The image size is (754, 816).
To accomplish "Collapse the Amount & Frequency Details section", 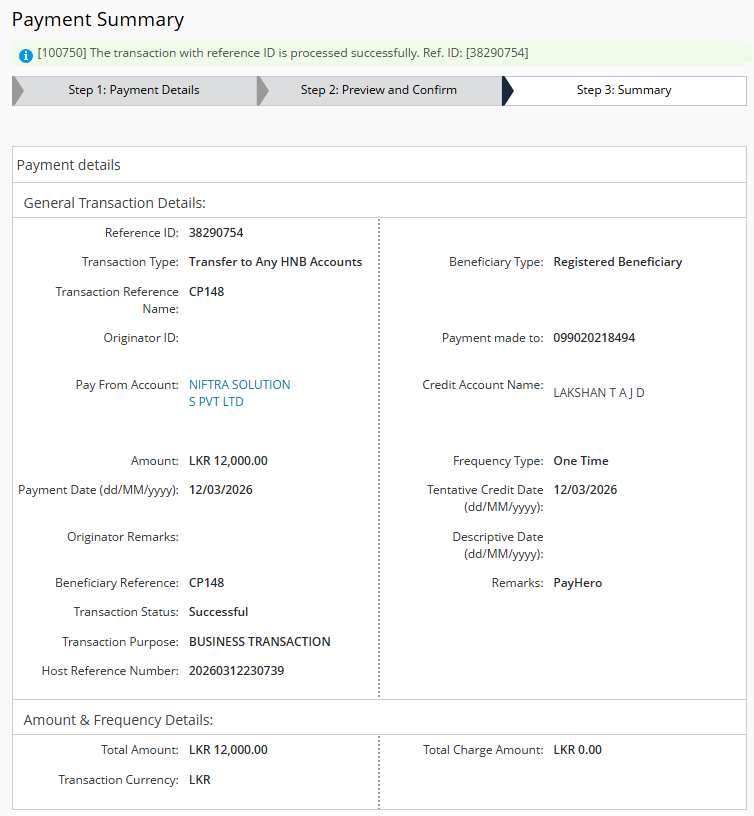I will 118,719.
